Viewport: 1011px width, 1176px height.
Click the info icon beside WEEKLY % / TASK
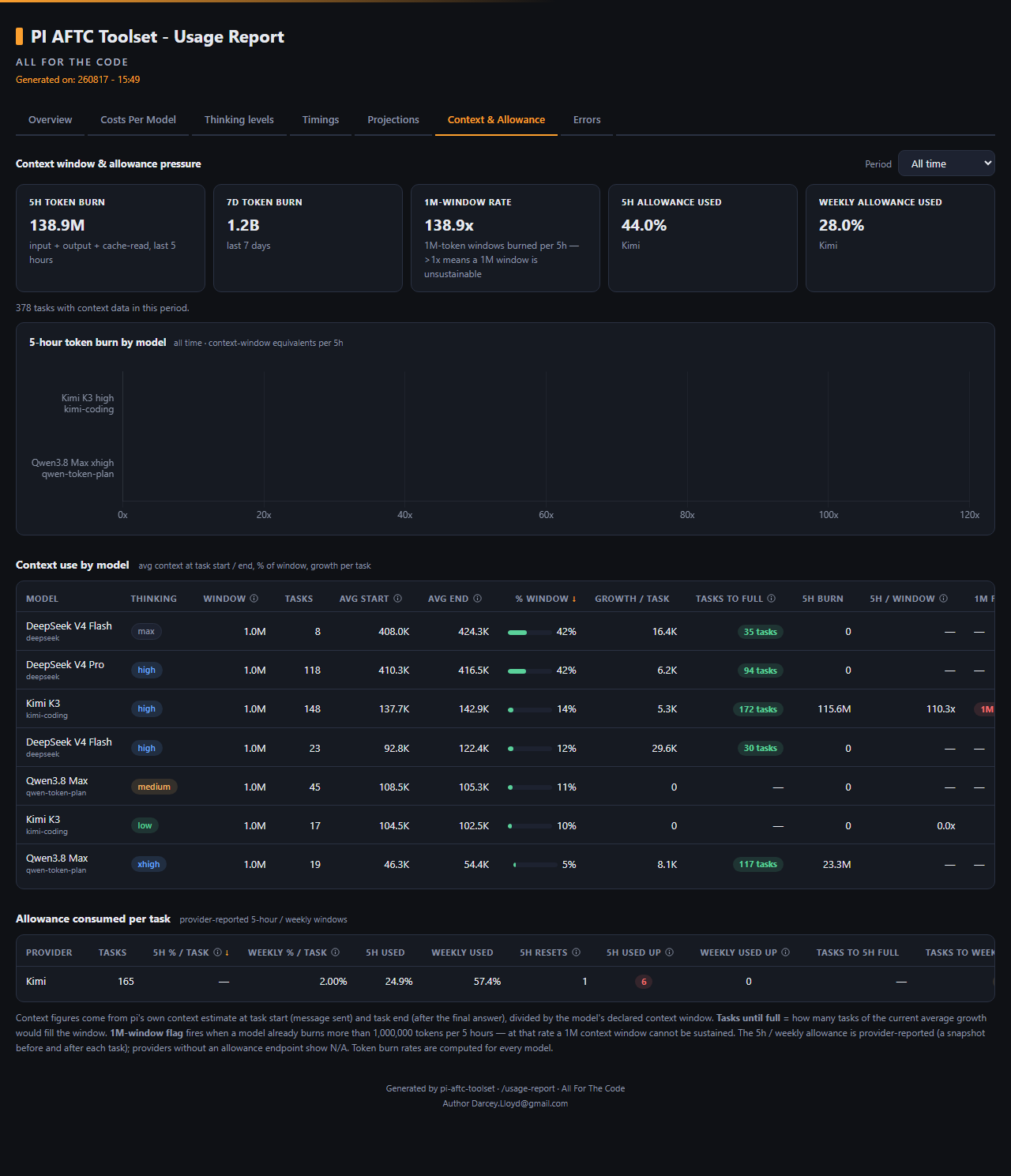click(x=335, y=952)
